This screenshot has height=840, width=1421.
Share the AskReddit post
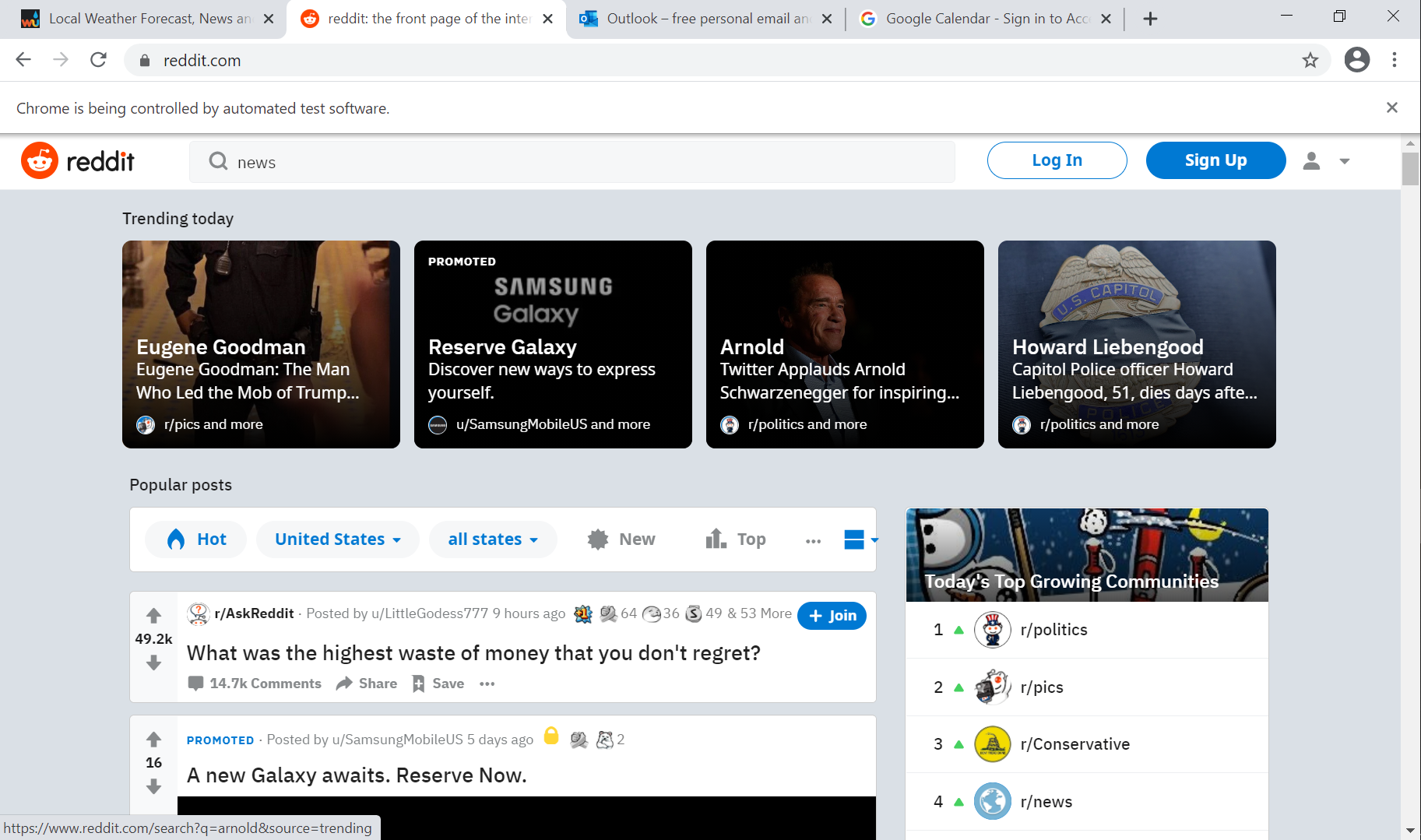tap(367, 684)
